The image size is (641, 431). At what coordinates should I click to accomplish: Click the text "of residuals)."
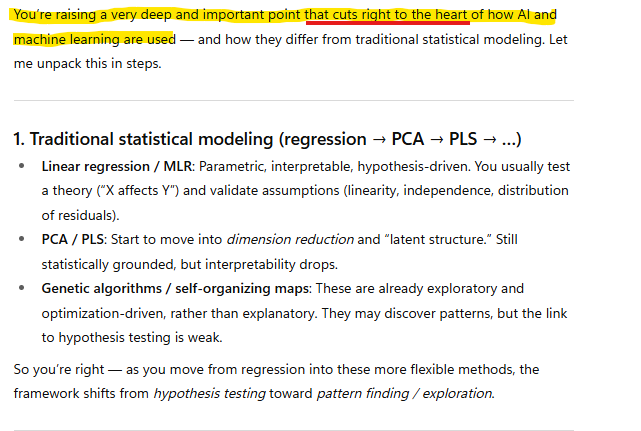tap(81, 214)
